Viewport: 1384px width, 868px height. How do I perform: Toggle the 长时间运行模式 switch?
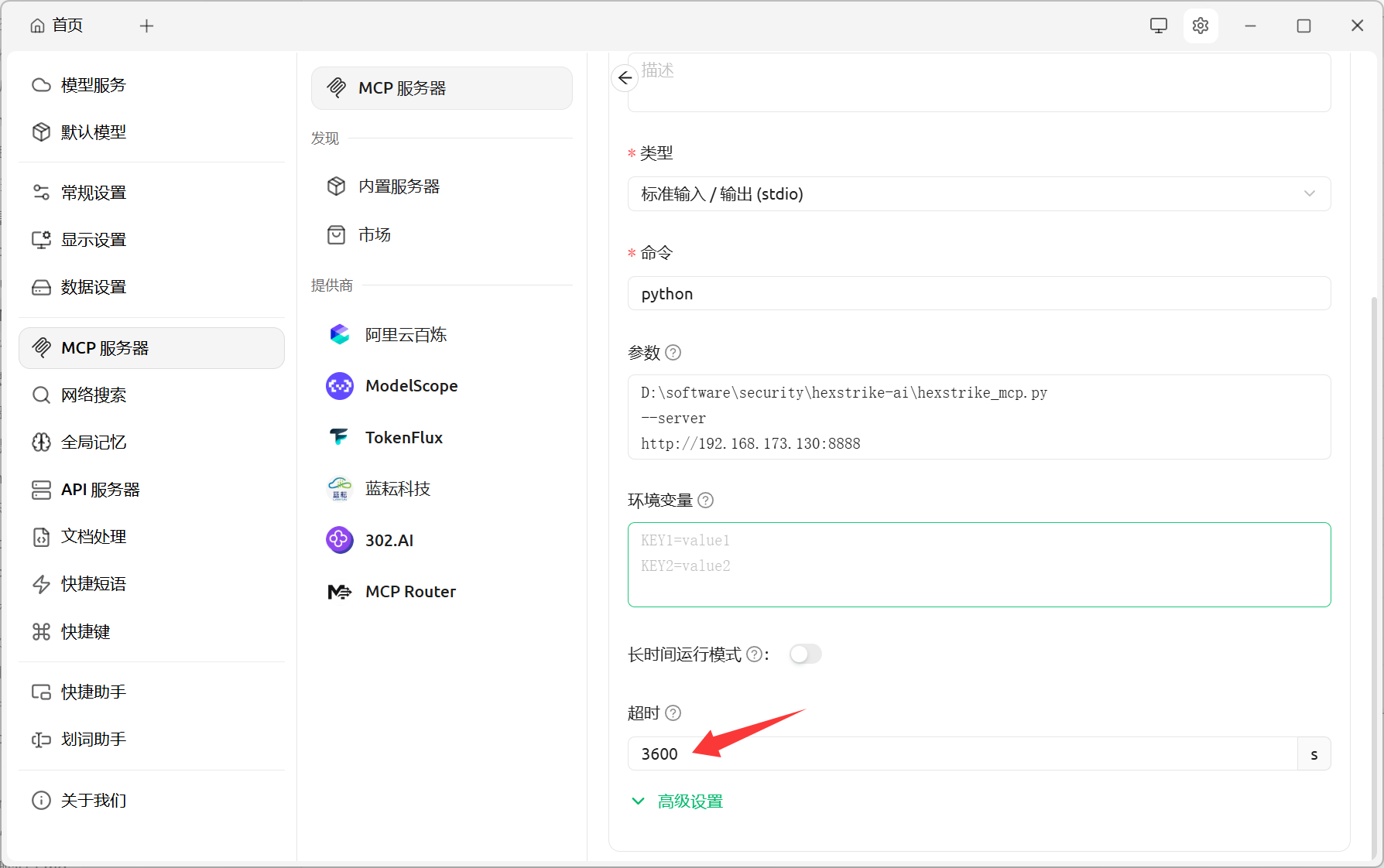click(x=805, y=654)
